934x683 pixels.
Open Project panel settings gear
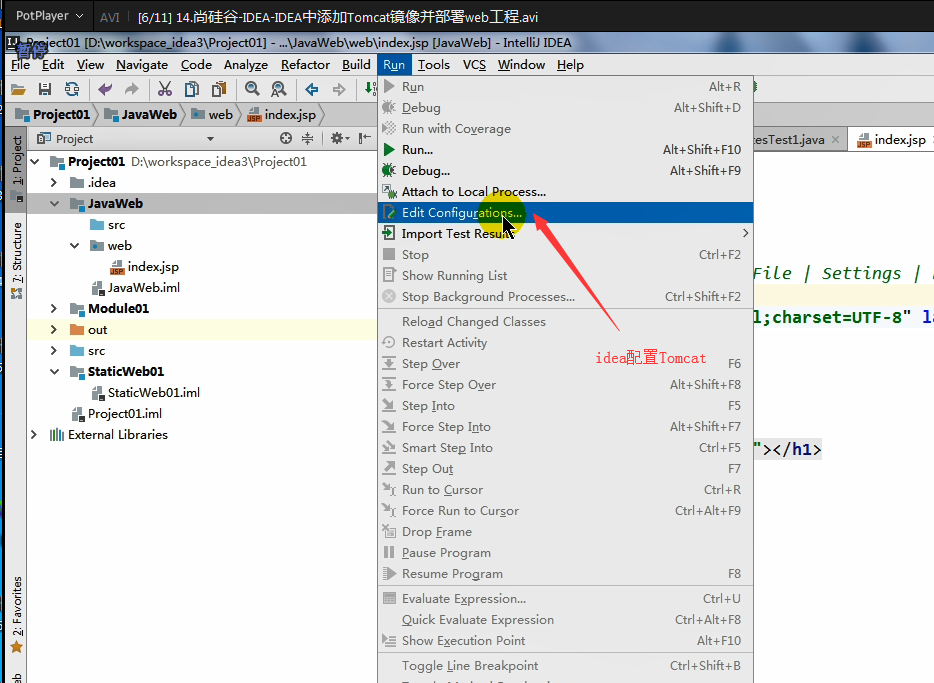(x=340, y=138)
